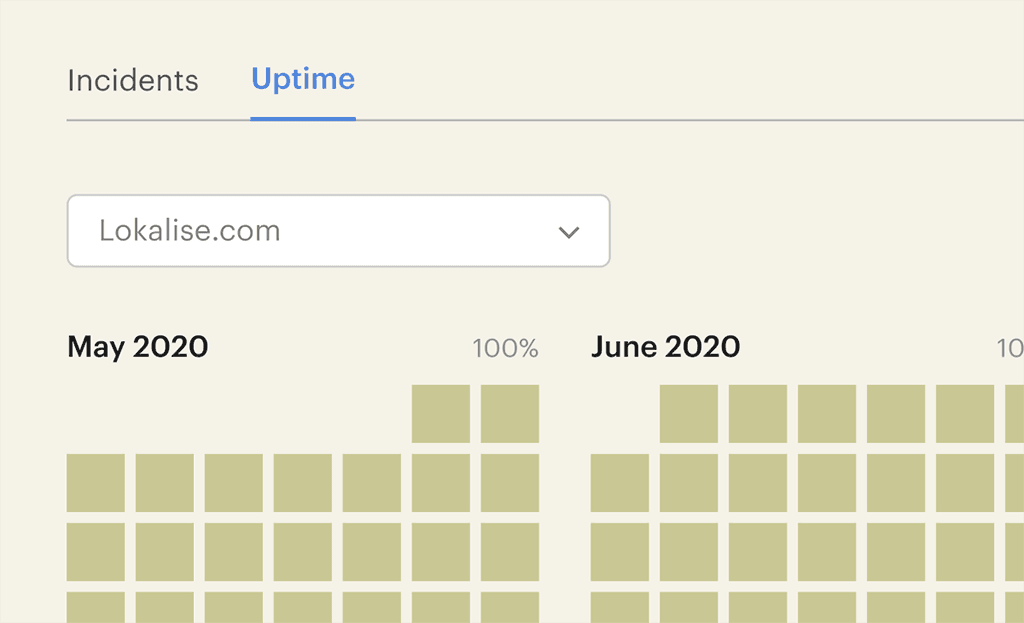Select second square in June's top row
The image size is (1024, 623).
[x=758, y=414]
